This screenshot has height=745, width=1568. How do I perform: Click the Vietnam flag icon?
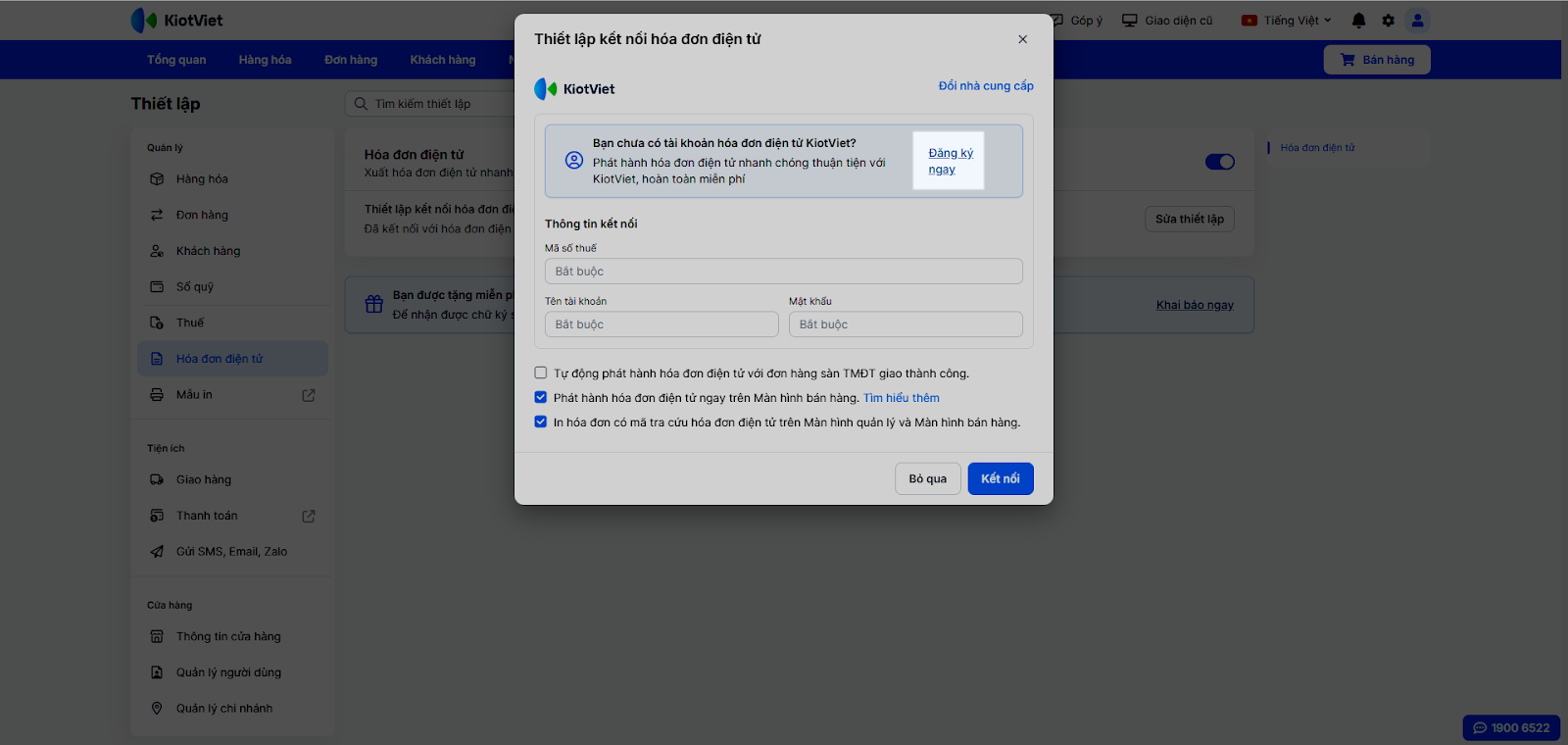(x=1249, y=21)
